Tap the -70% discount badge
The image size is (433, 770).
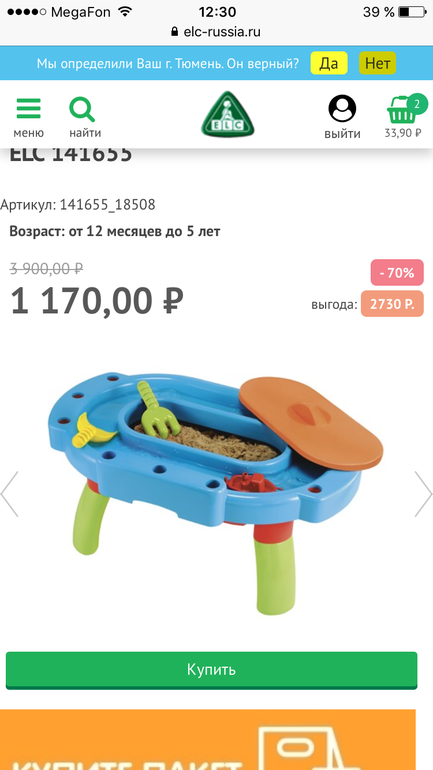coord(397,273)
